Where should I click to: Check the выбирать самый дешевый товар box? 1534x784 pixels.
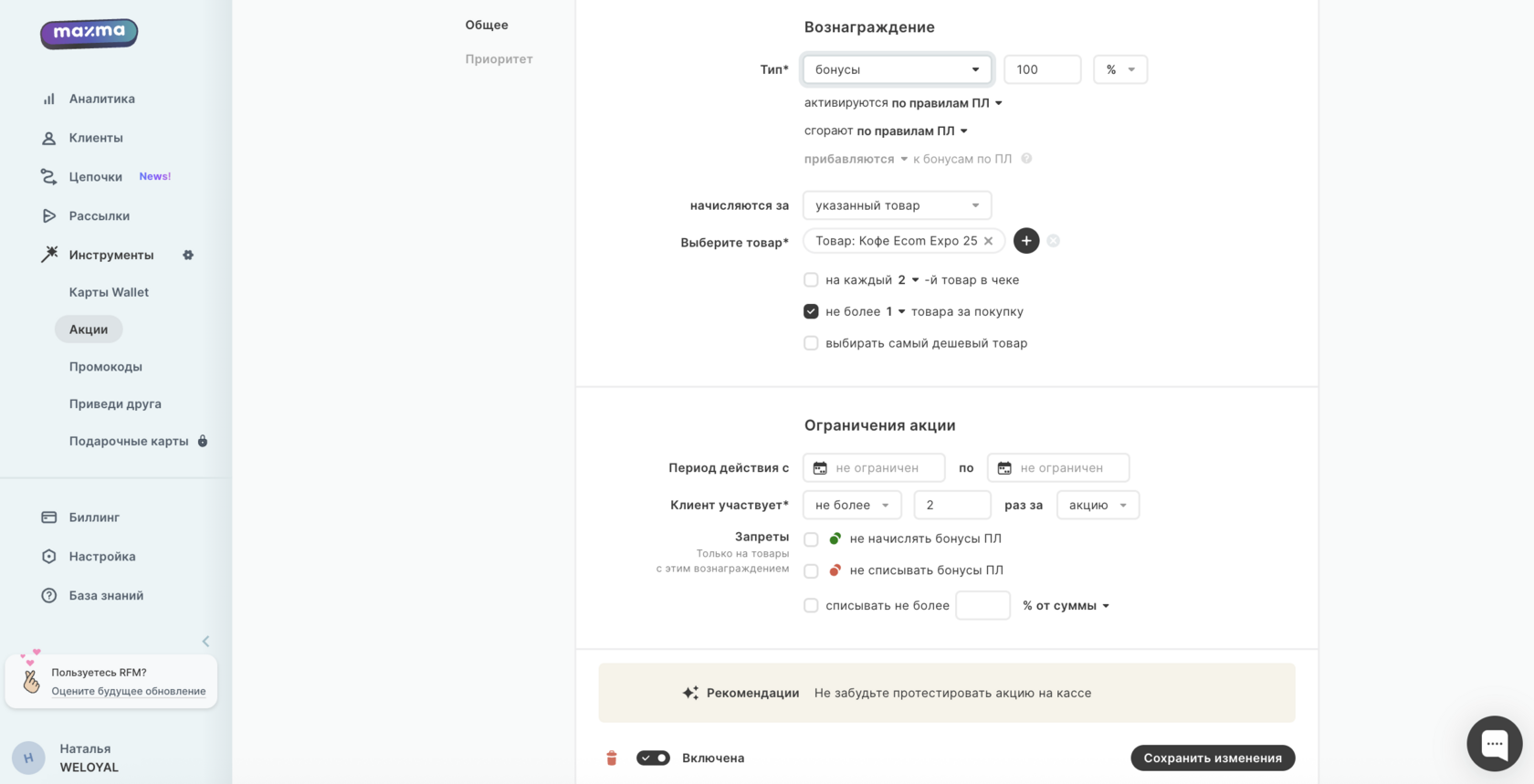click(x=811, y=343)
